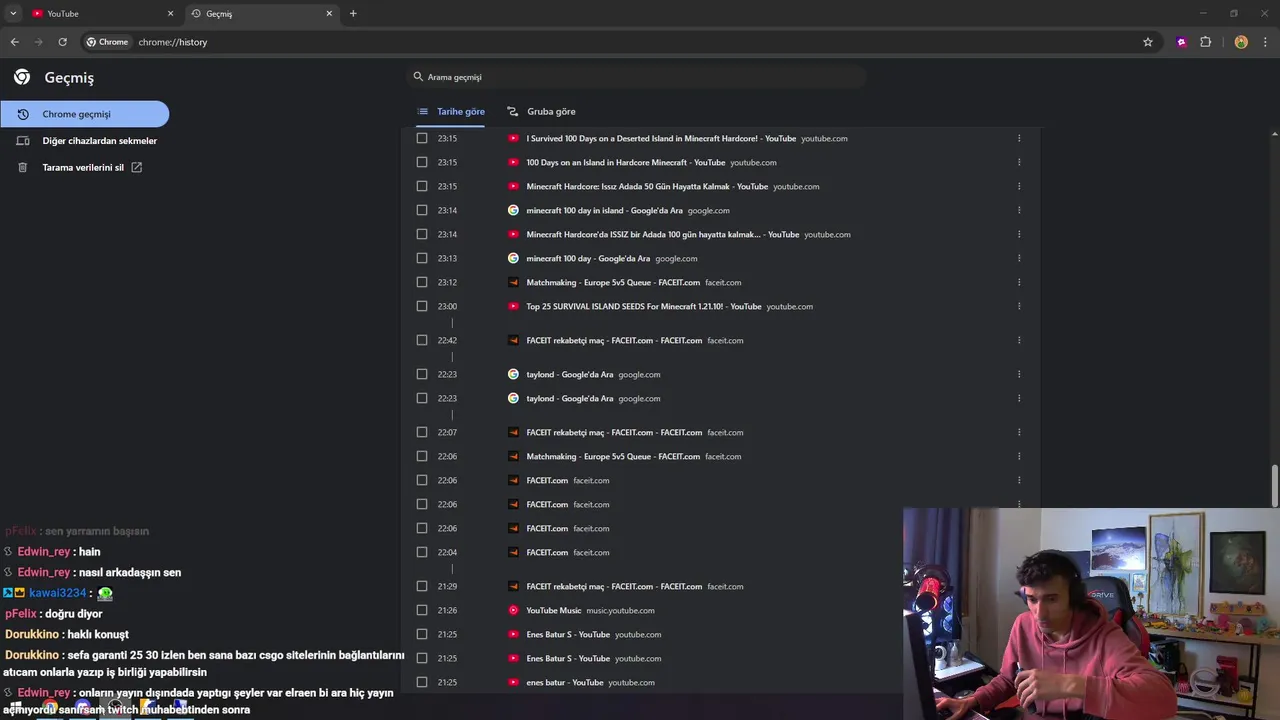Screen dimensions: 1280x720
Task: Tick checkbox for minecraft 100 day in island search
Action: tap(422, 210)
